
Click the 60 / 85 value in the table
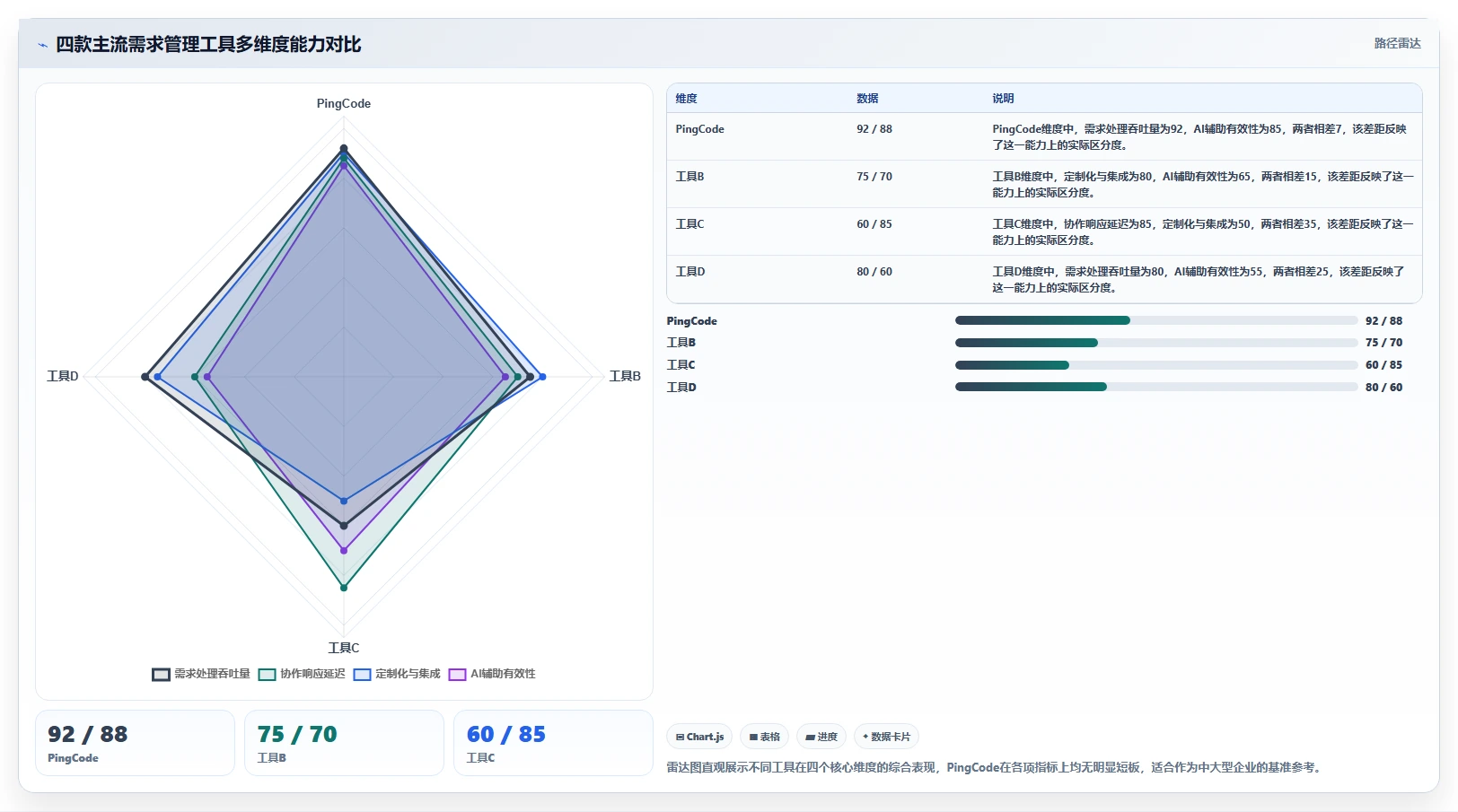[x=874, y=224]
